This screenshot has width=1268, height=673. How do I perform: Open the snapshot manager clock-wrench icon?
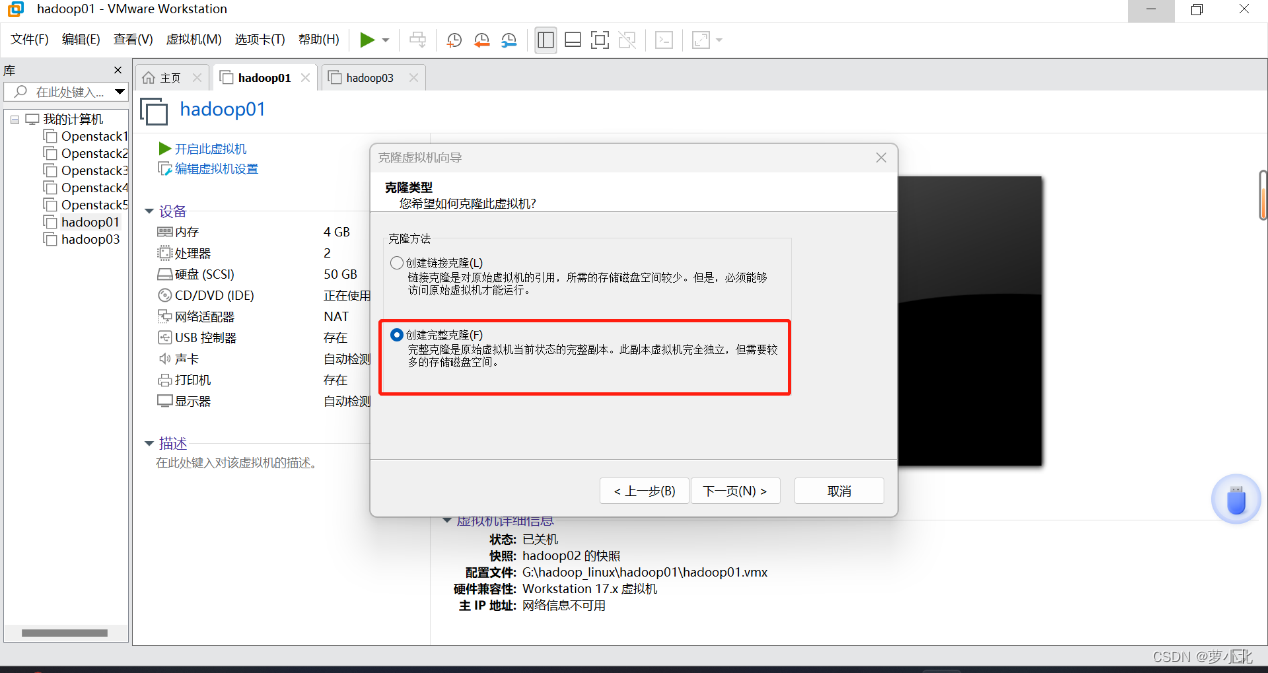510,40
